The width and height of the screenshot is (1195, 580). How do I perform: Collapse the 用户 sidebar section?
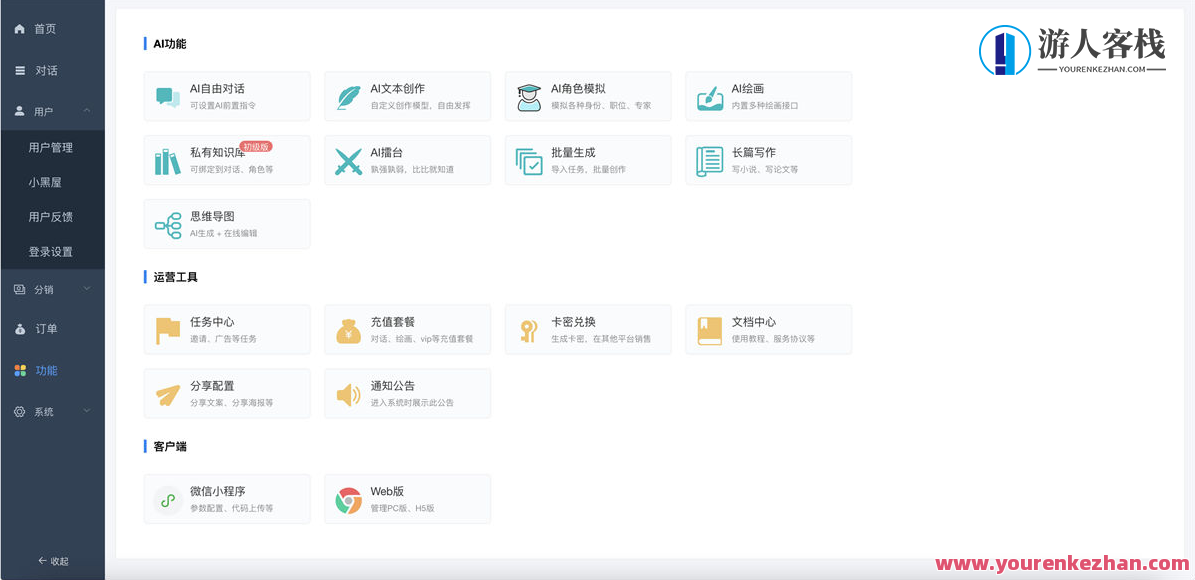tap(52, 111)
